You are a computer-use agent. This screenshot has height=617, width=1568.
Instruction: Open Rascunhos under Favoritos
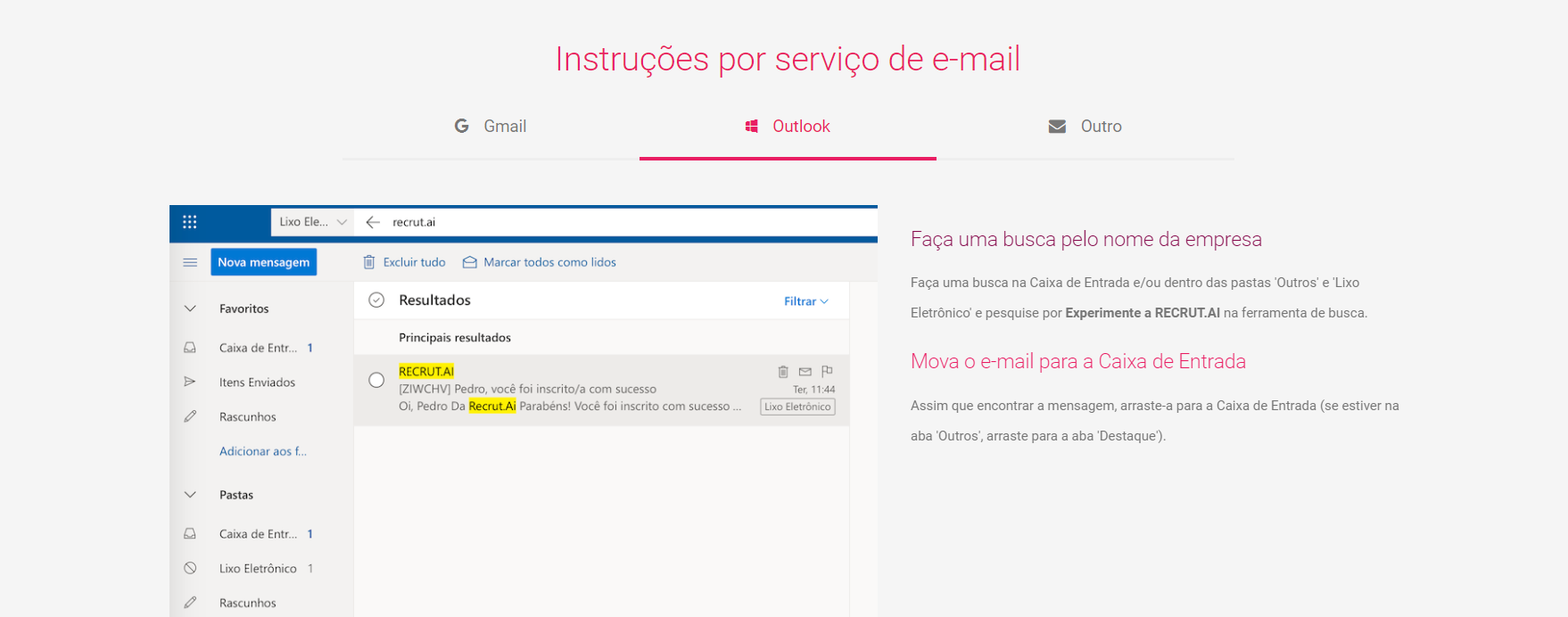tap(248, 417)
